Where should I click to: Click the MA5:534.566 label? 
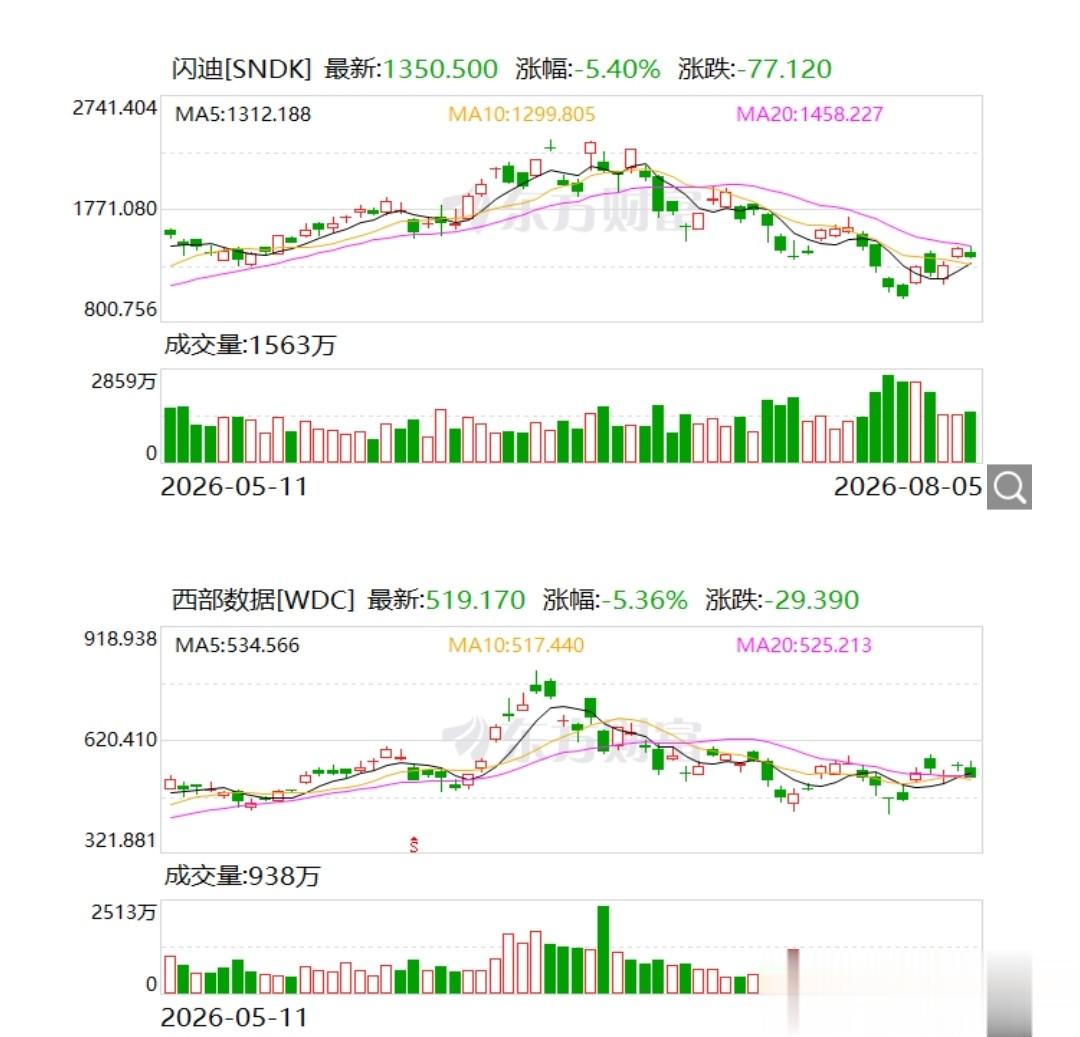tap(238, 645)
